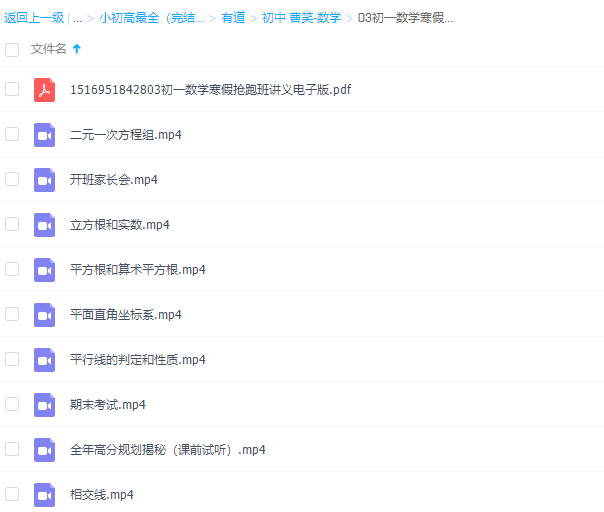Click the 文件名 column header
Screen dimensions: 604x512
tap(48, 49)
